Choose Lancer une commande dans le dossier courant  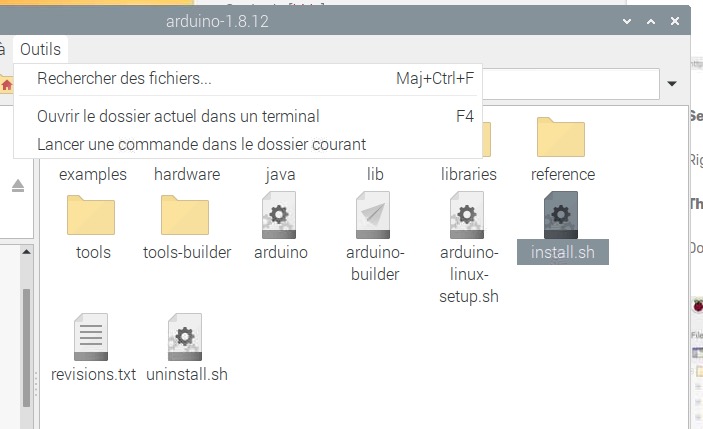coord(201,144)
